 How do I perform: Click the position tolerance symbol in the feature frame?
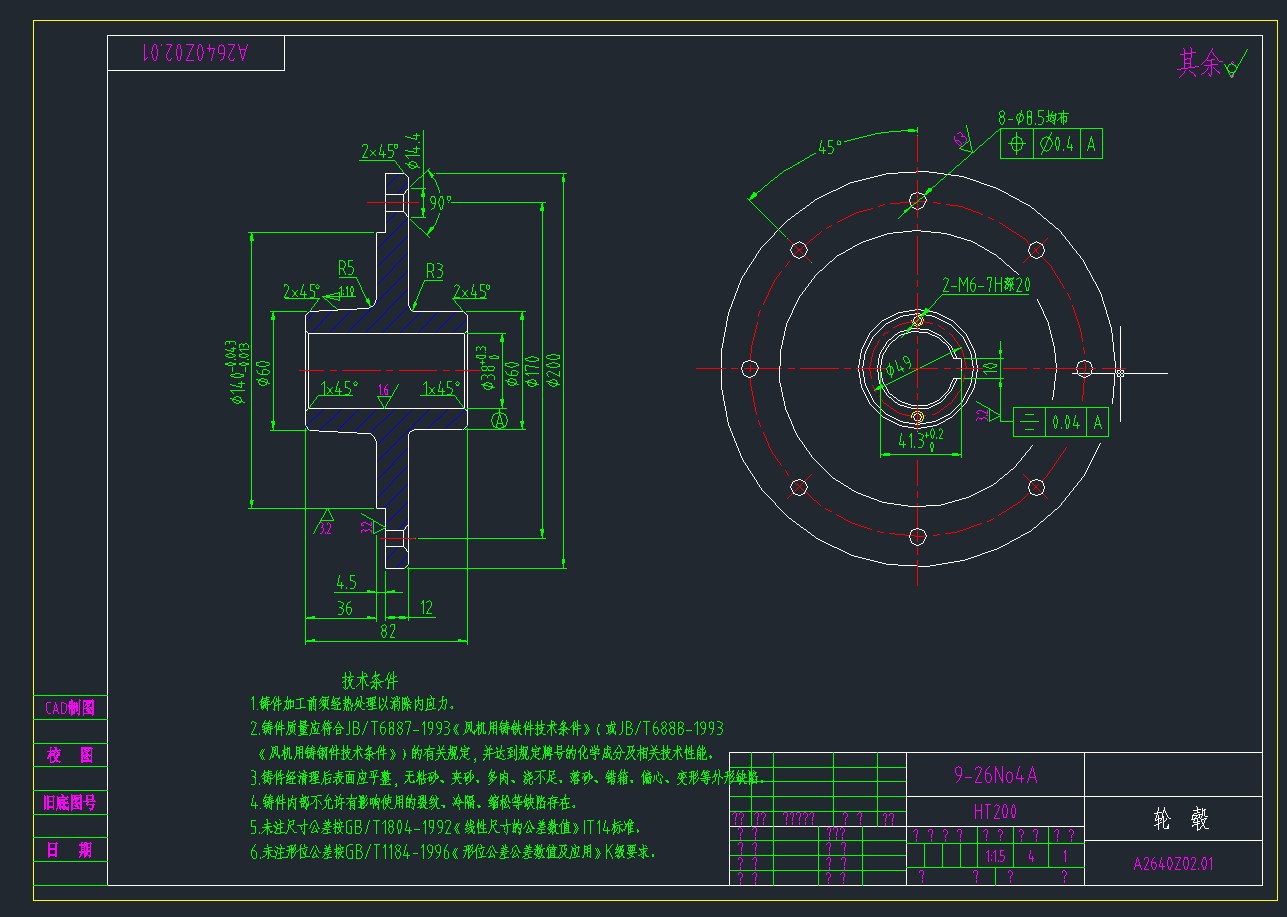1016,144
